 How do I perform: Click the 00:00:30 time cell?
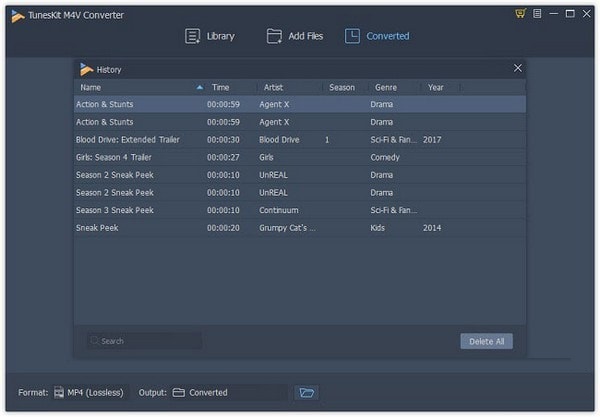(223, 140)
